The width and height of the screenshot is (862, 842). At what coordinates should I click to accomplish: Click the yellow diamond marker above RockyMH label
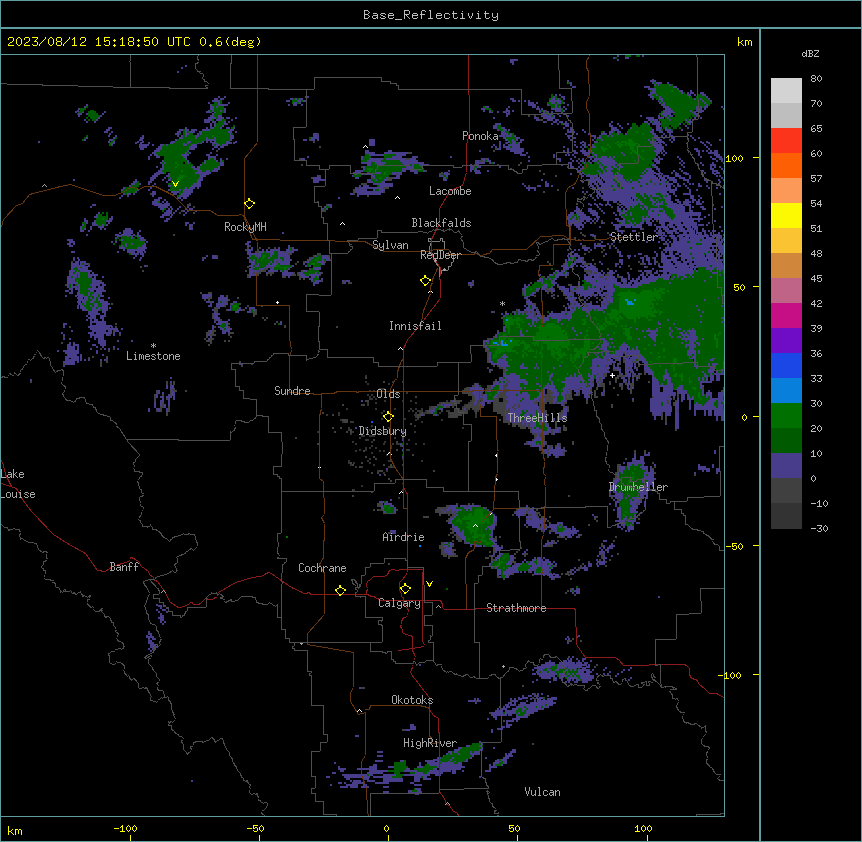click(x=249, y=204)
